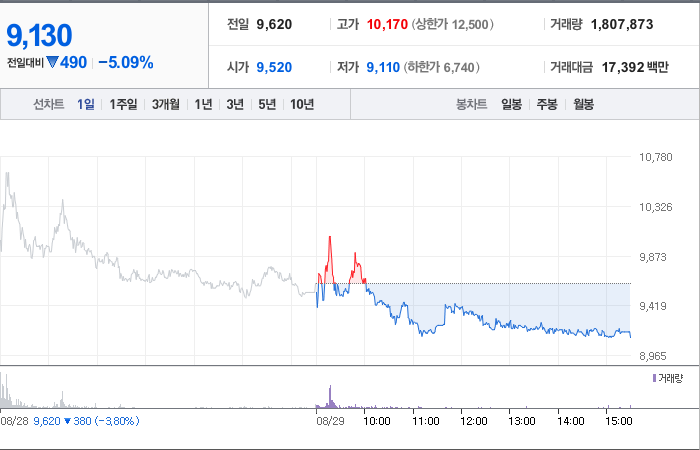Click the 시가 value 9,520

click(x=274, y=67)
